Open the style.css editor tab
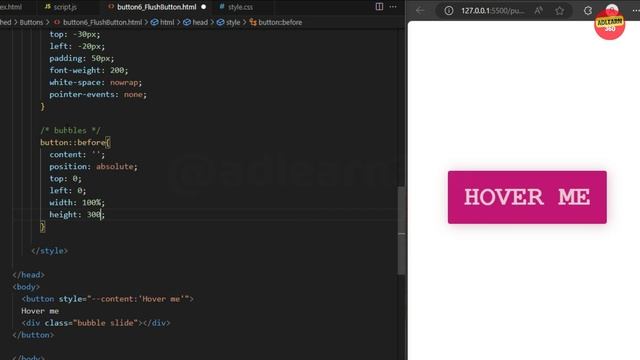This screenshot has height=360, width=640. (x=236, y=7)
